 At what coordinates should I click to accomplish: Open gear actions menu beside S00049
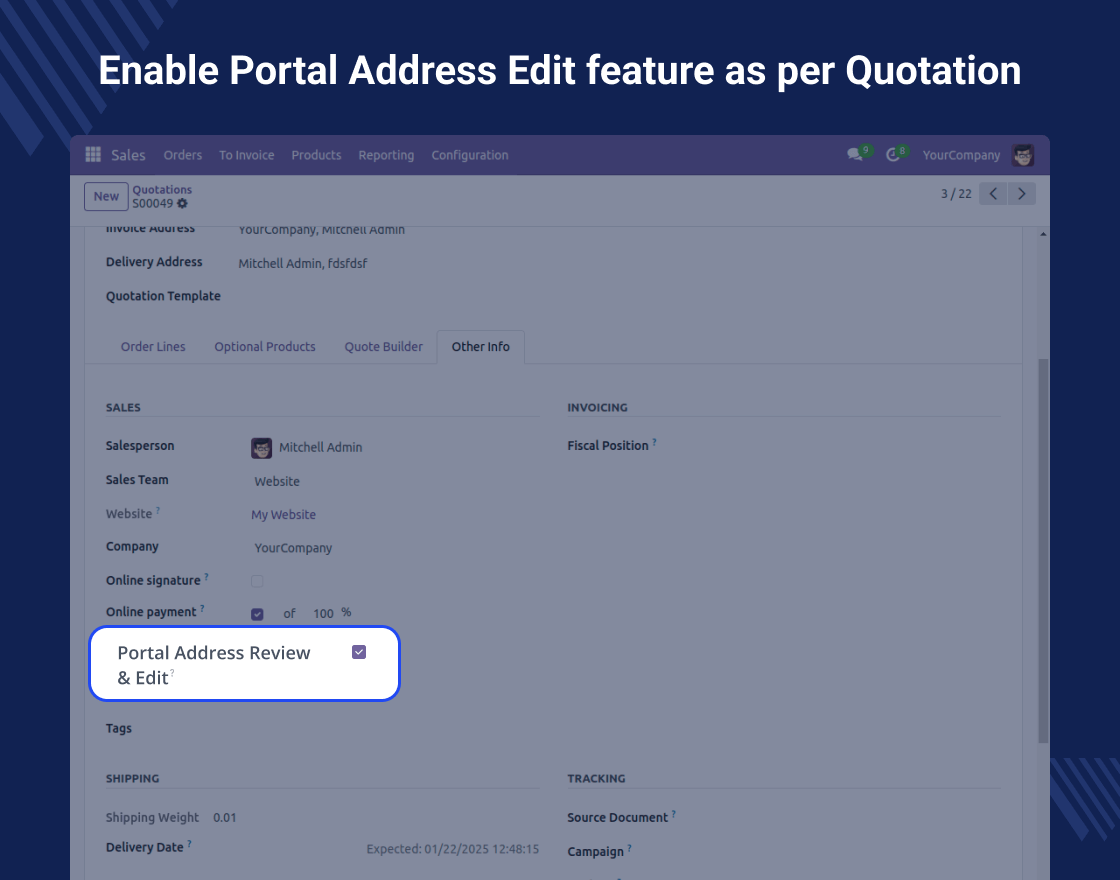tap(183, 204)
